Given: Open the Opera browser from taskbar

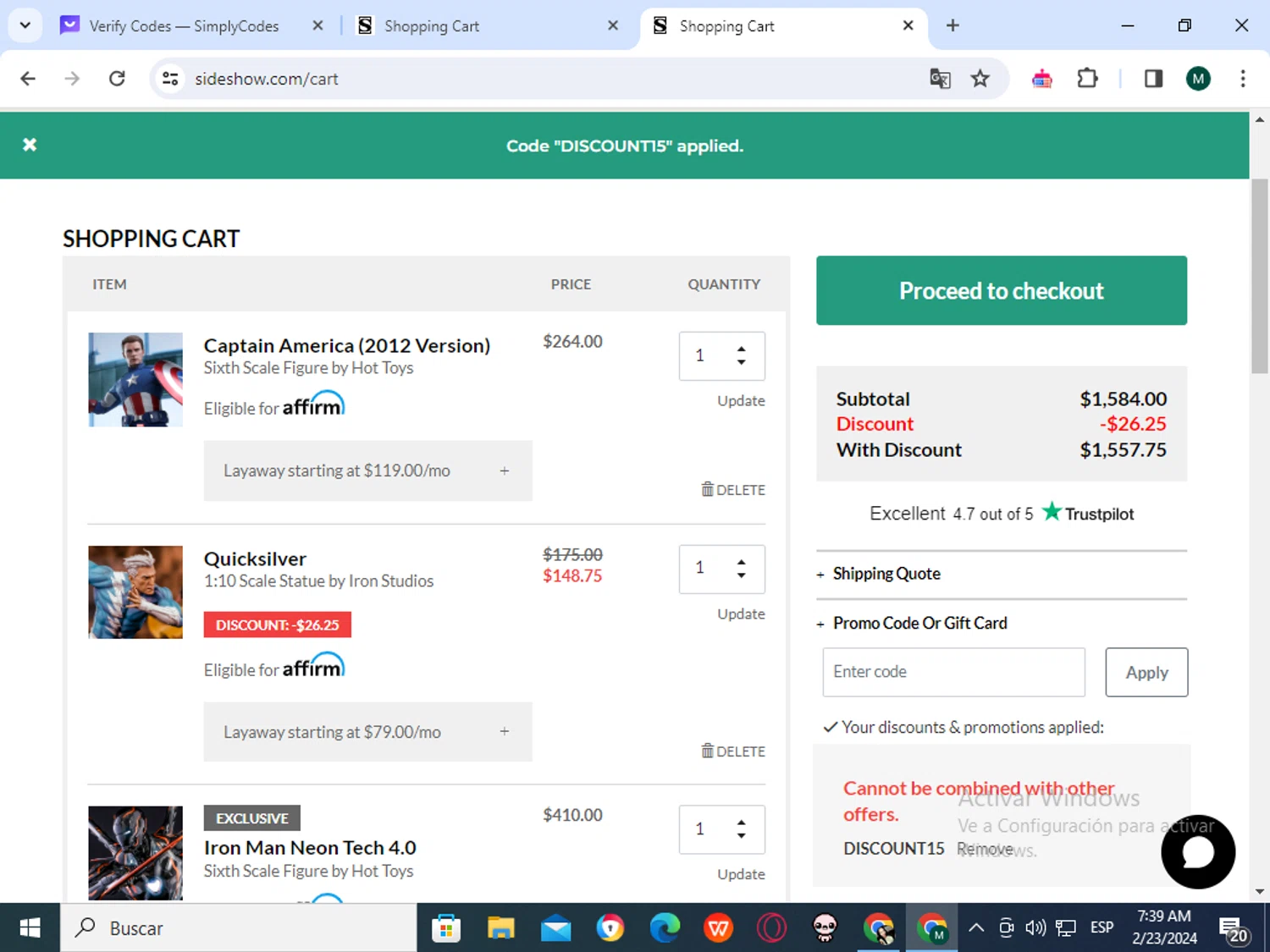Looking at the screenshot, I should click(771, 928).
